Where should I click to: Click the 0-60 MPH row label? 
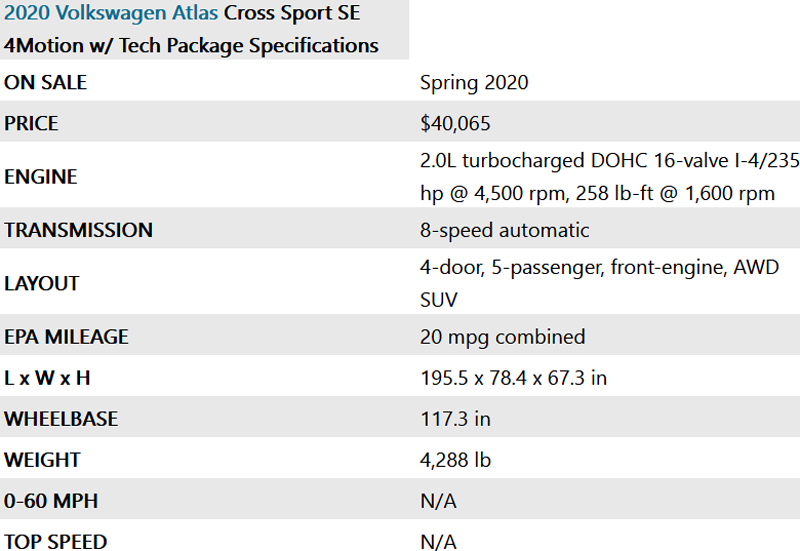click(51, 501)
